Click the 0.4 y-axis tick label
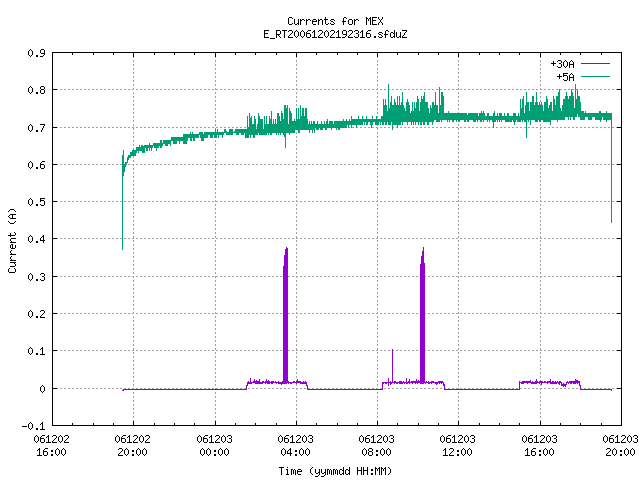This screenshot has width=640, height=480. click(x=37, y=239)
